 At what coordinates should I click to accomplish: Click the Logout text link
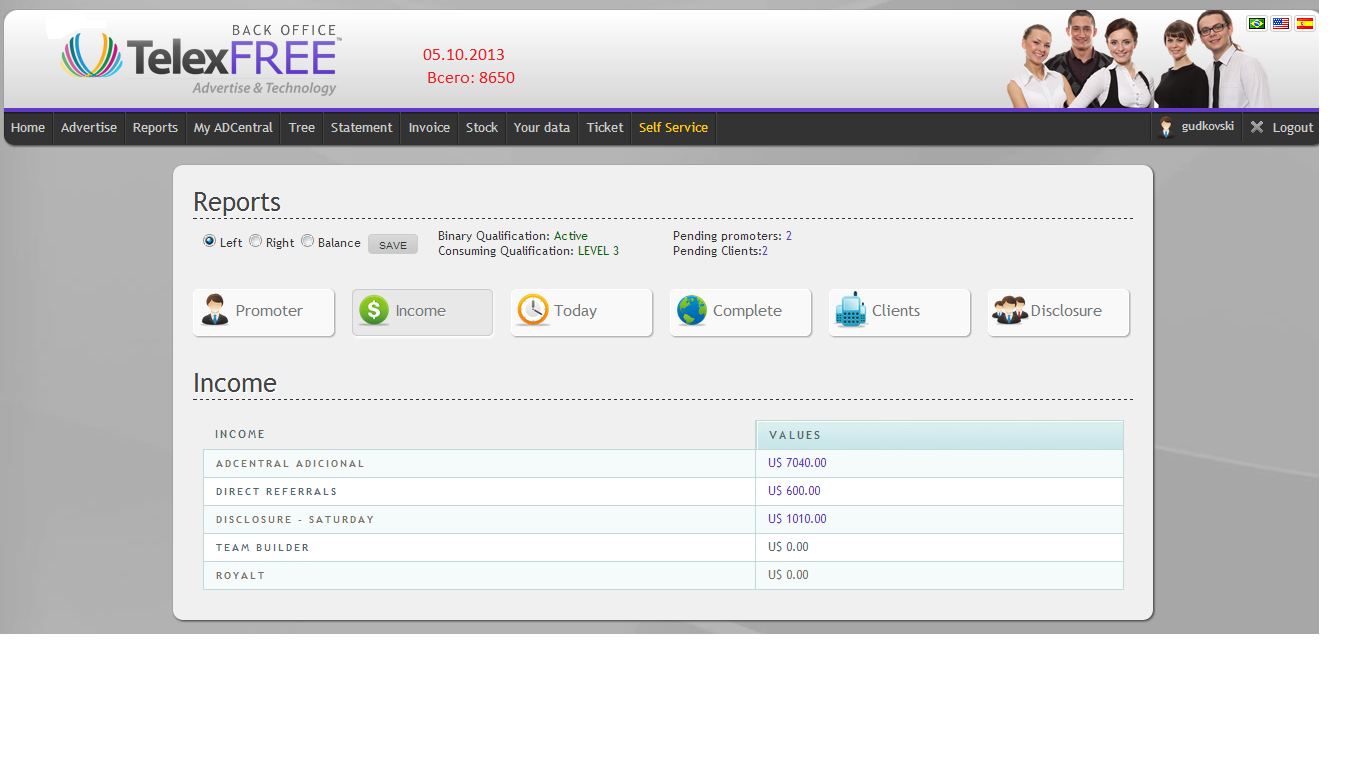pyautogui.click(x=1293, y=127)
